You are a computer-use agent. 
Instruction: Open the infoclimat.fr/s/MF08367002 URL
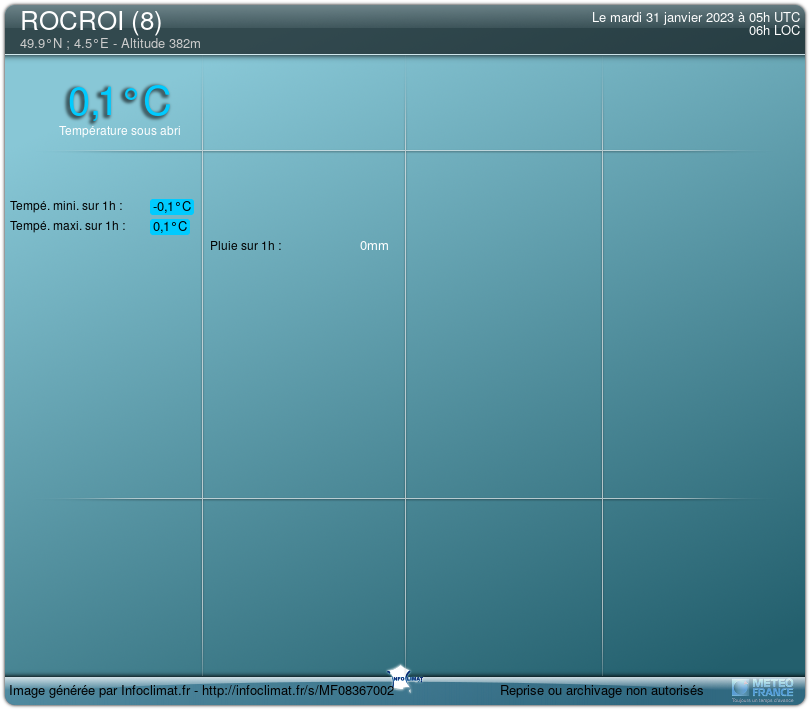tap(299, 691)
